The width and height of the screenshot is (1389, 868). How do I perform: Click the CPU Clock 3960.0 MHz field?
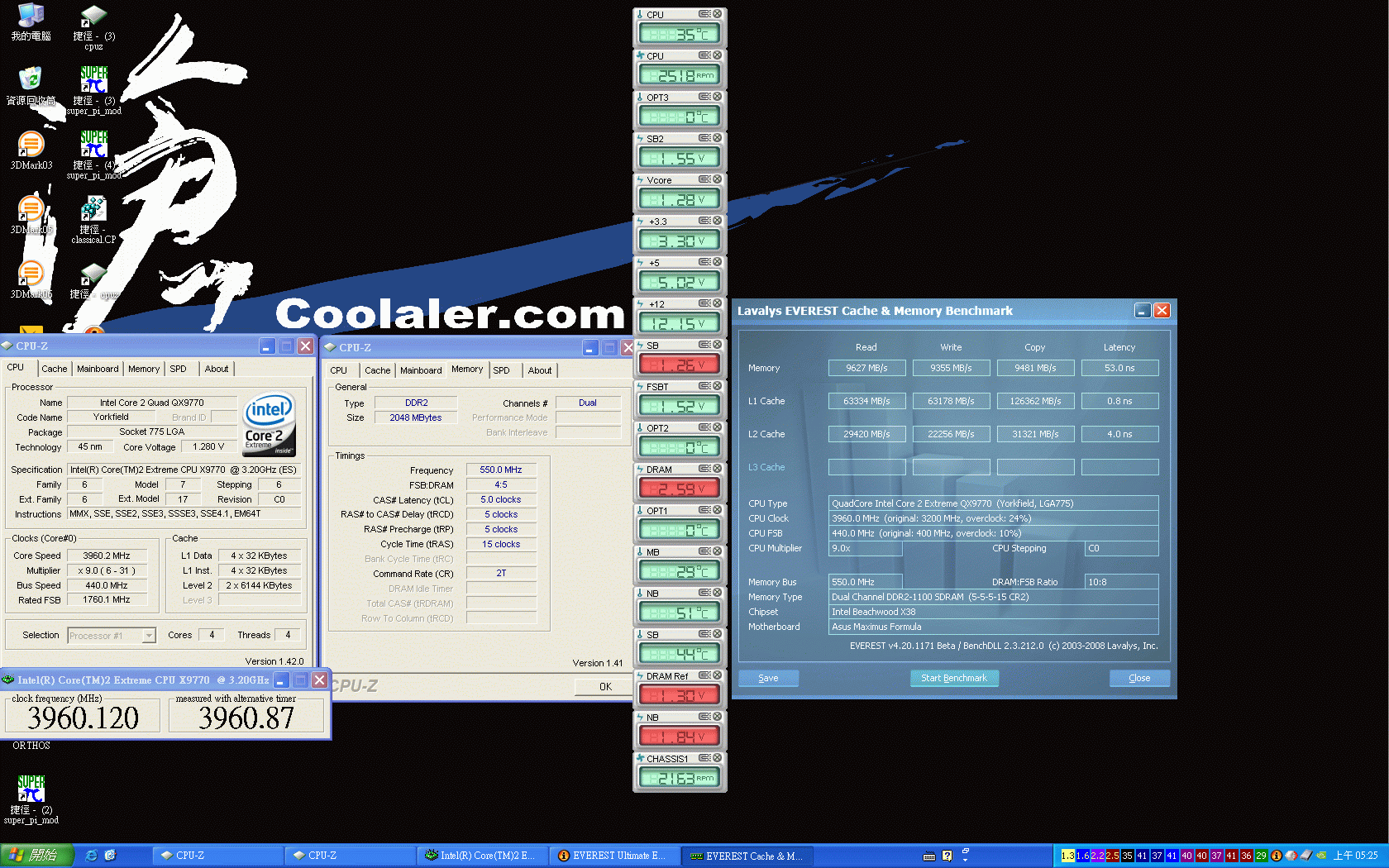tap(994, 518)
